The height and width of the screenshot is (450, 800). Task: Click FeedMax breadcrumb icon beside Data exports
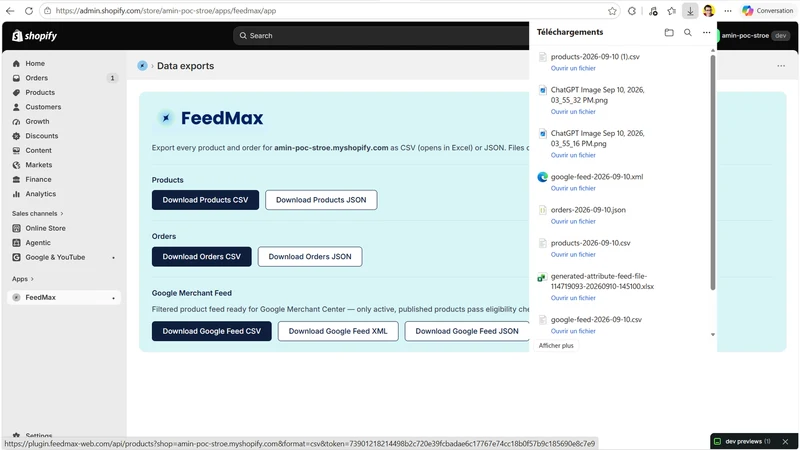[142, 66]
